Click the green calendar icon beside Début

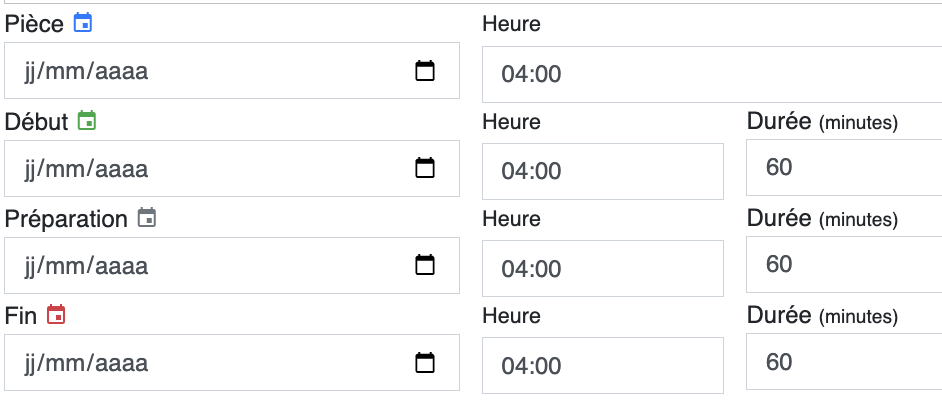(87, 121)
